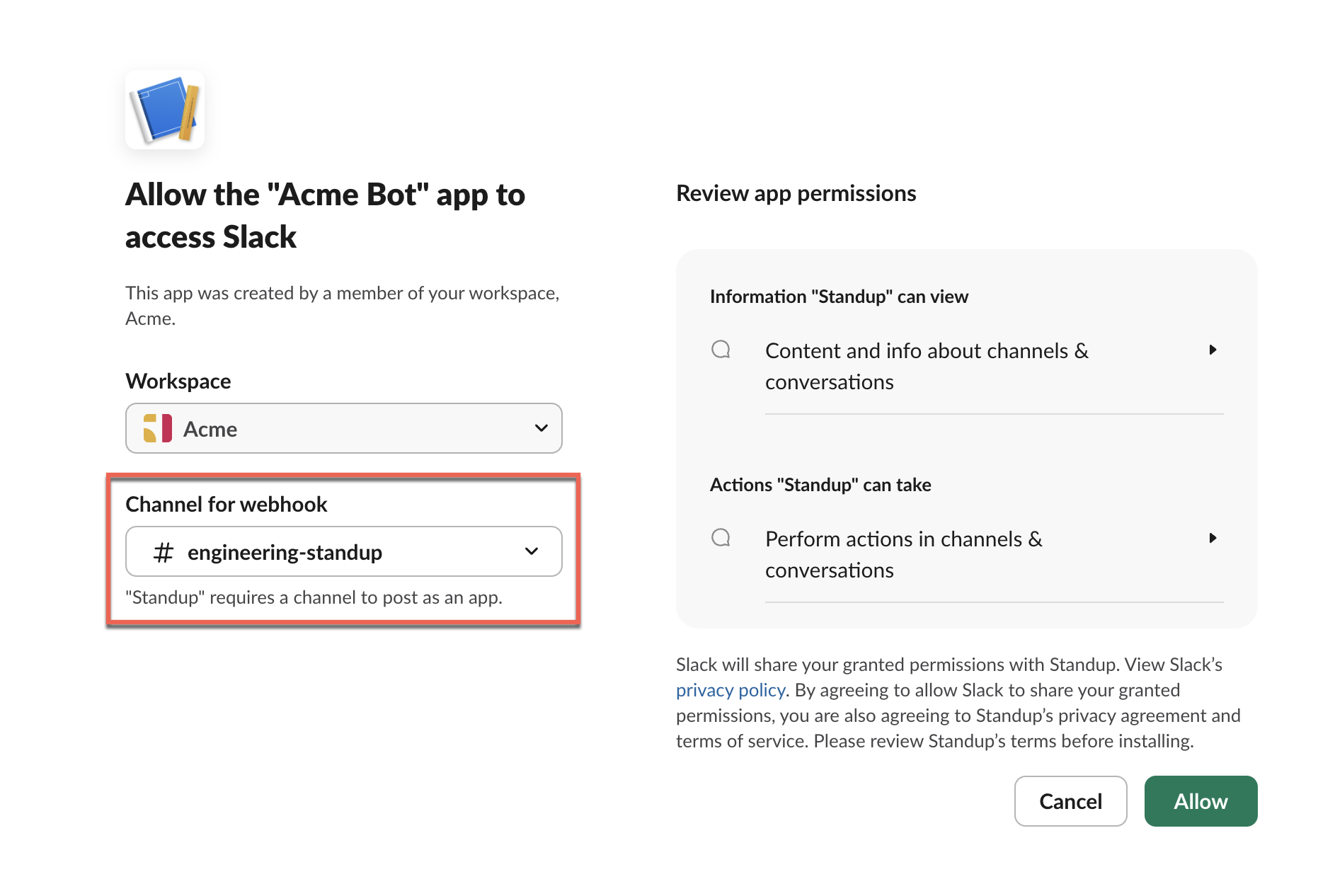Click '"Standup" requires a channel to post' note
1318x896 pixels.
click(x=314, y=597)
